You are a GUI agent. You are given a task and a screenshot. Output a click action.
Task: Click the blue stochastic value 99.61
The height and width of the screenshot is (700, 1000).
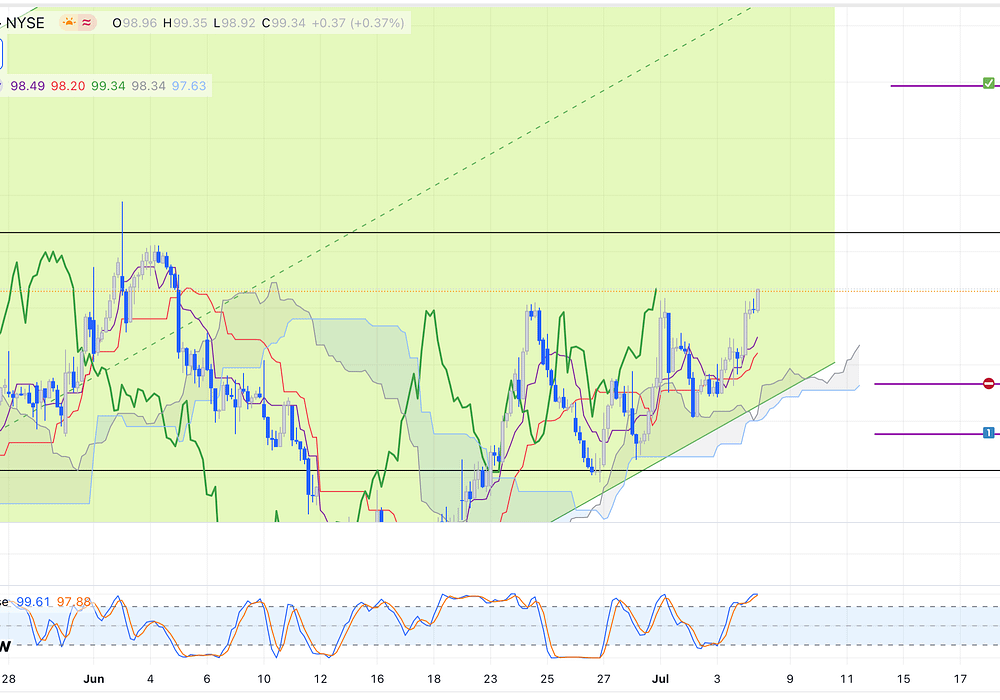click(x=33, y=601)
